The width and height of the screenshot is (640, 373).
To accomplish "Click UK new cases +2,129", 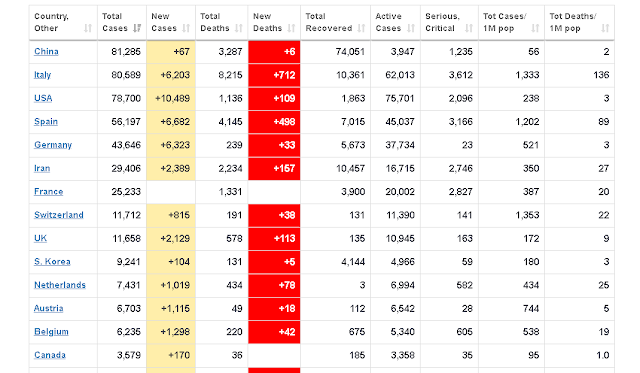I will (x=175, y=238).
